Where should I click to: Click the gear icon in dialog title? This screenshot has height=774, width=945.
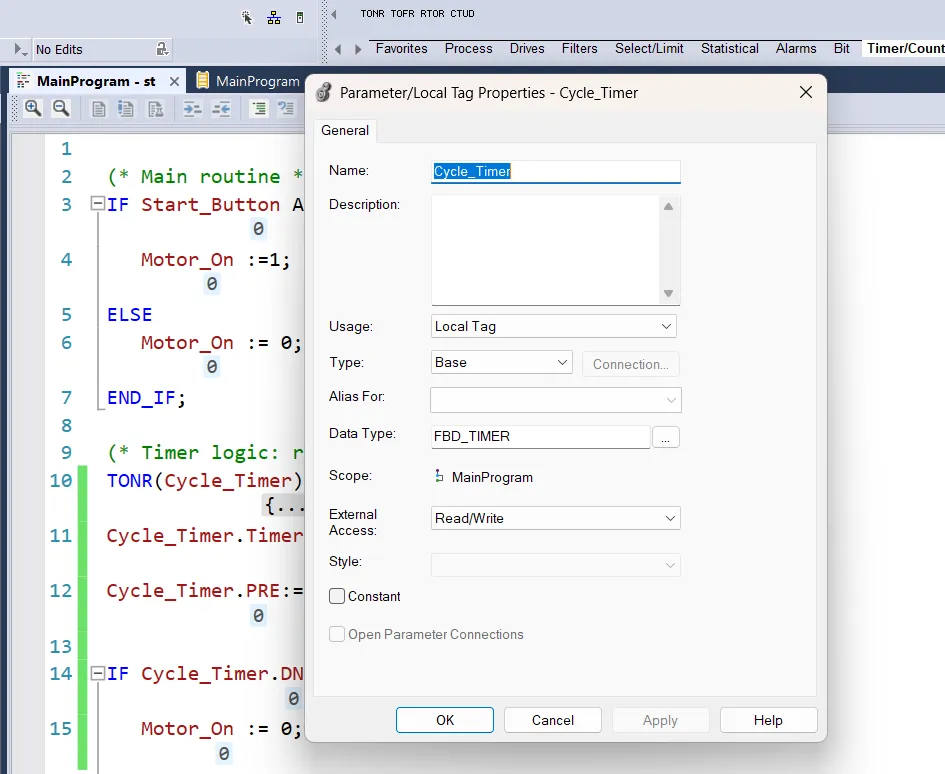point(324,92)
